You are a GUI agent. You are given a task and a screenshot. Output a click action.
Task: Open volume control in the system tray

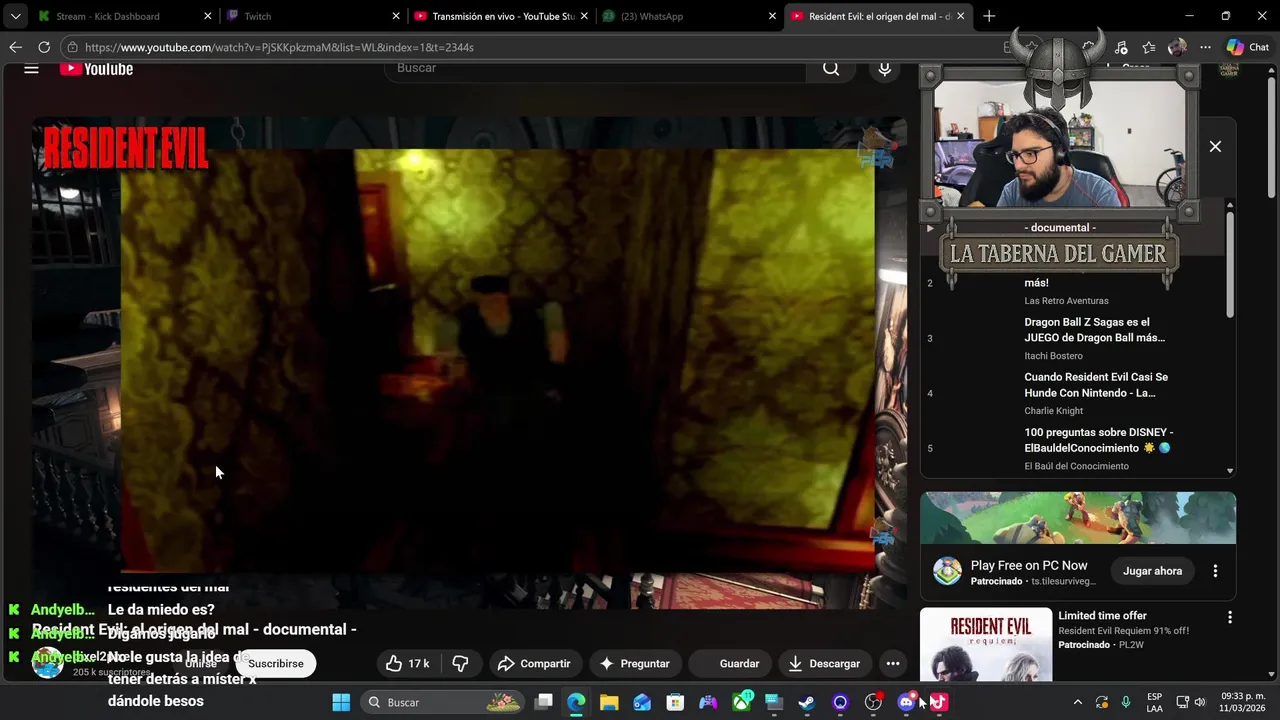point(1200,702)
